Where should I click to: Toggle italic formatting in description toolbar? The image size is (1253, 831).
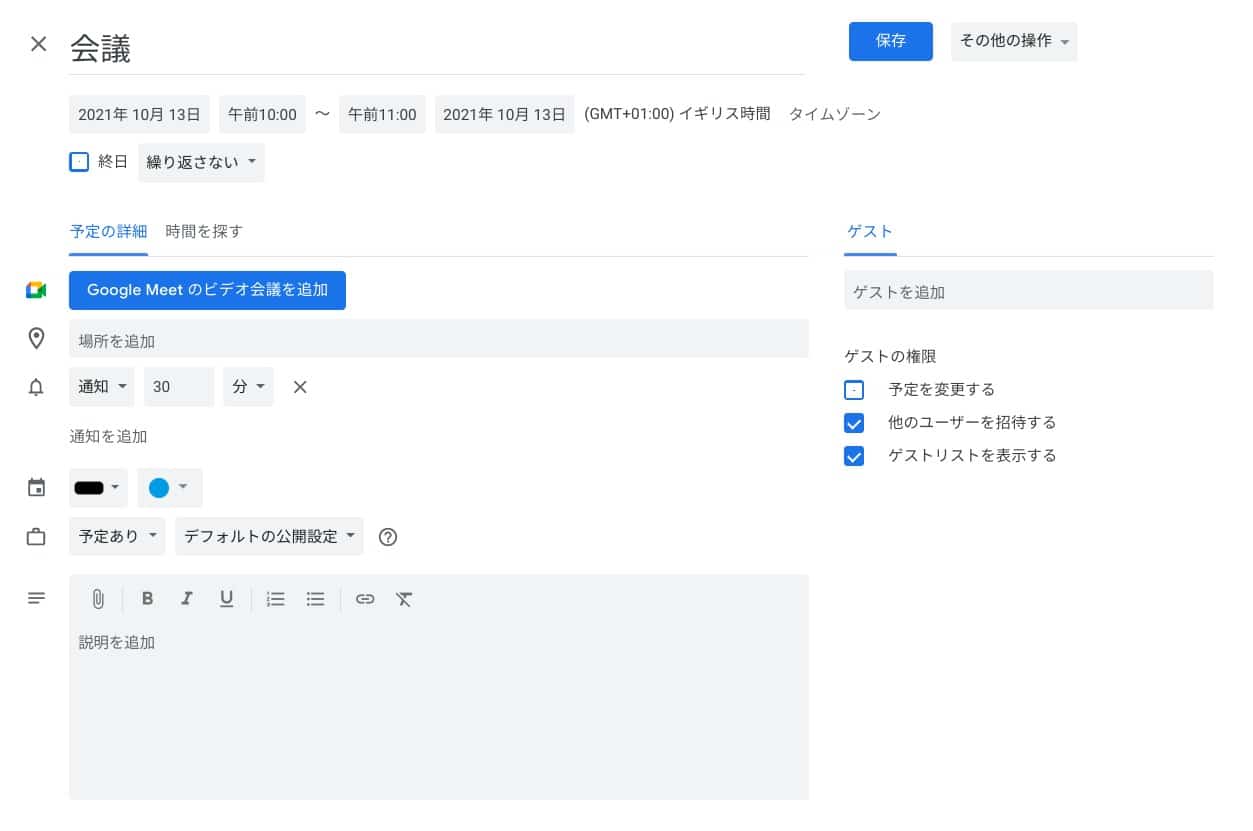tap(186, 599)
